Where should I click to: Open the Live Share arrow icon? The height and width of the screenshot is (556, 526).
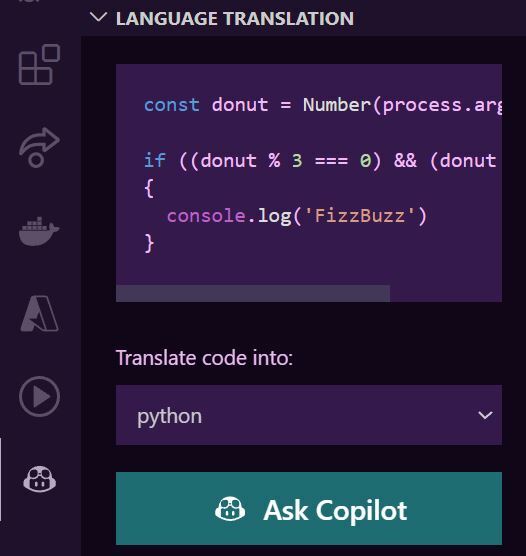[x=39, y=147]
